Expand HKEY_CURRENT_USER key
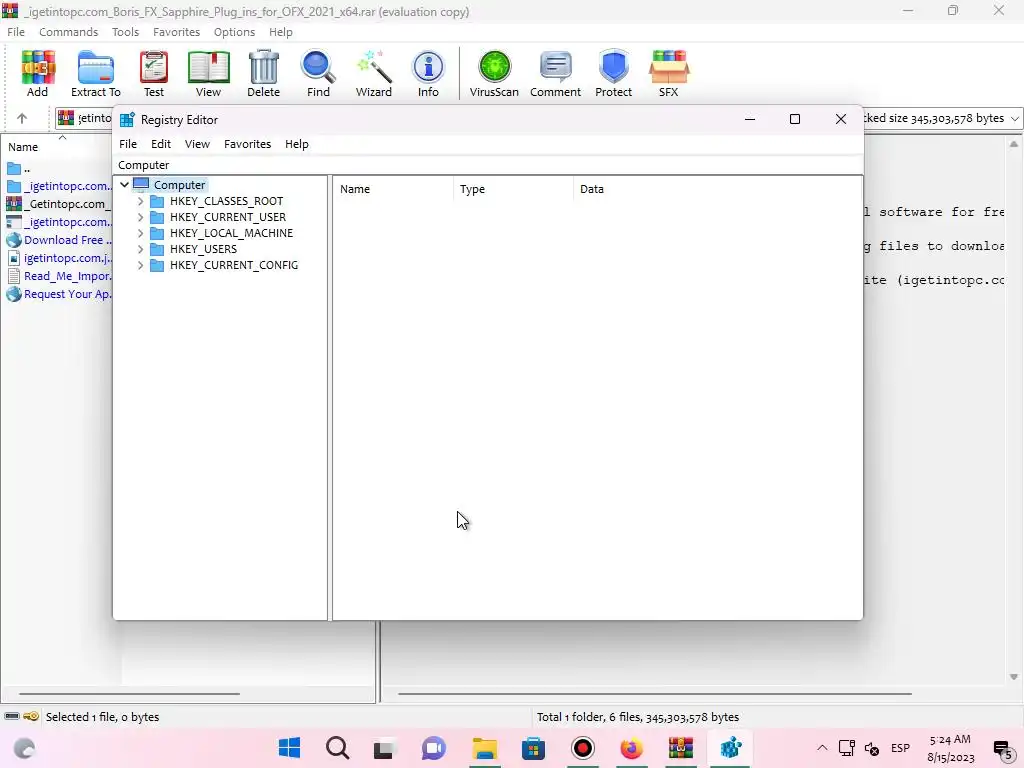 pos(140,217)
